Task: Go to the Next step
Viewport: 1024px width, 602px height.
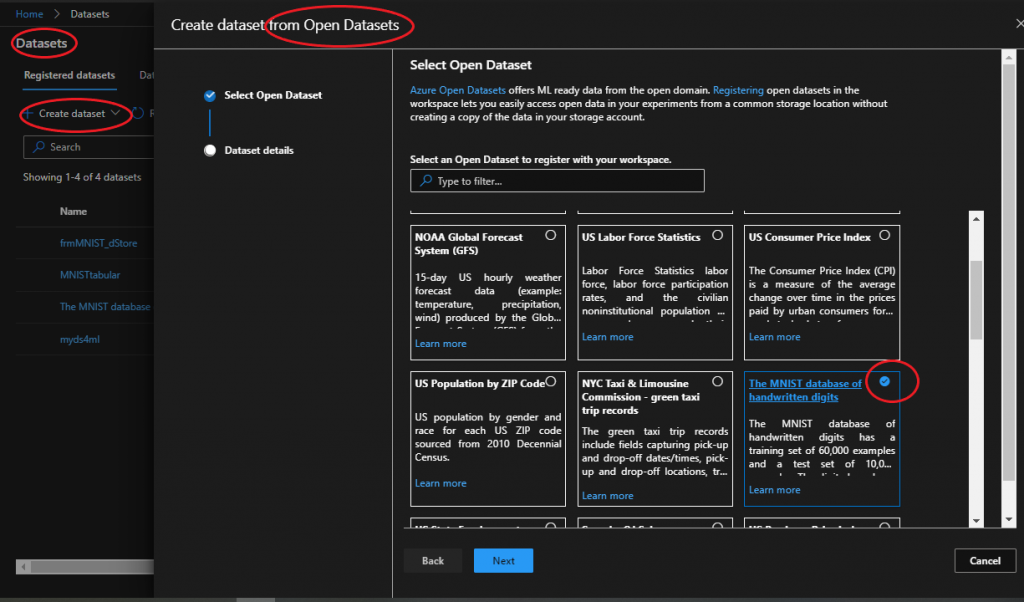Action: coord(504,561)
